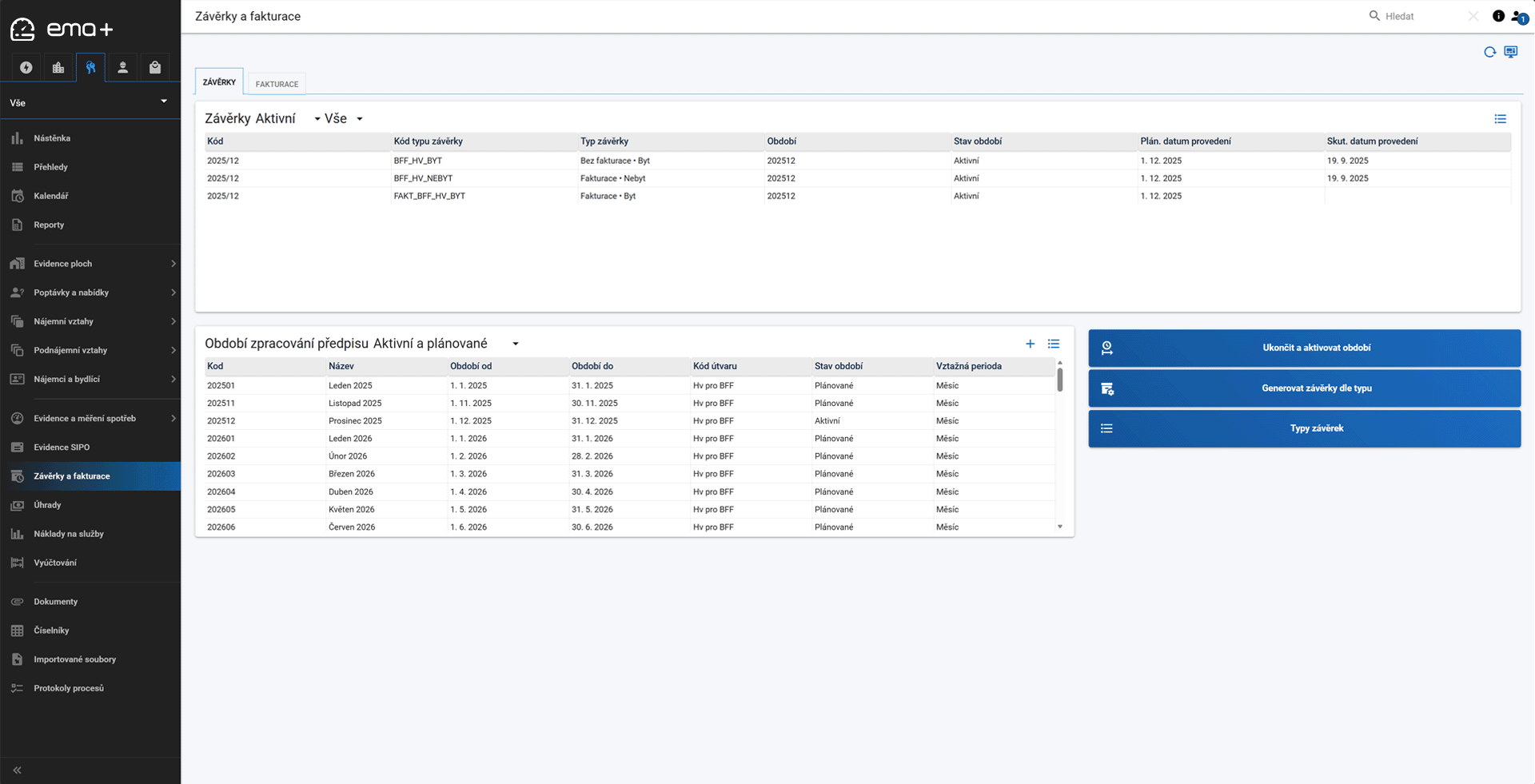Click Generovat závěrky dle typu button

1304,388
